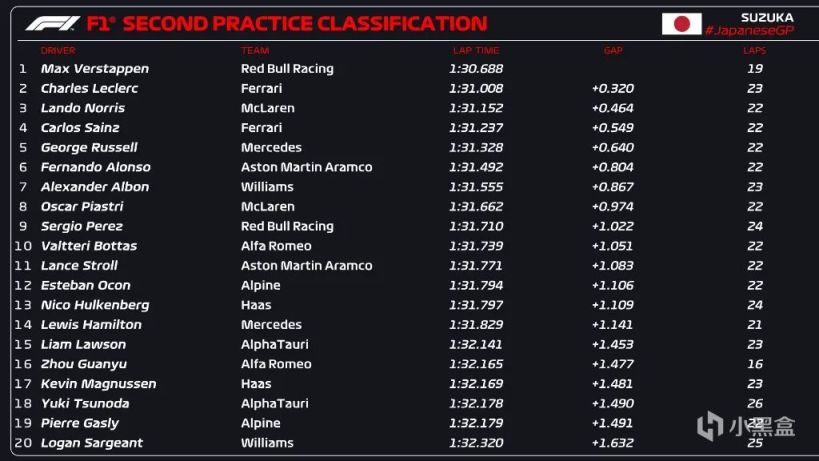Click the F1 logo icon

coord(54,23)
